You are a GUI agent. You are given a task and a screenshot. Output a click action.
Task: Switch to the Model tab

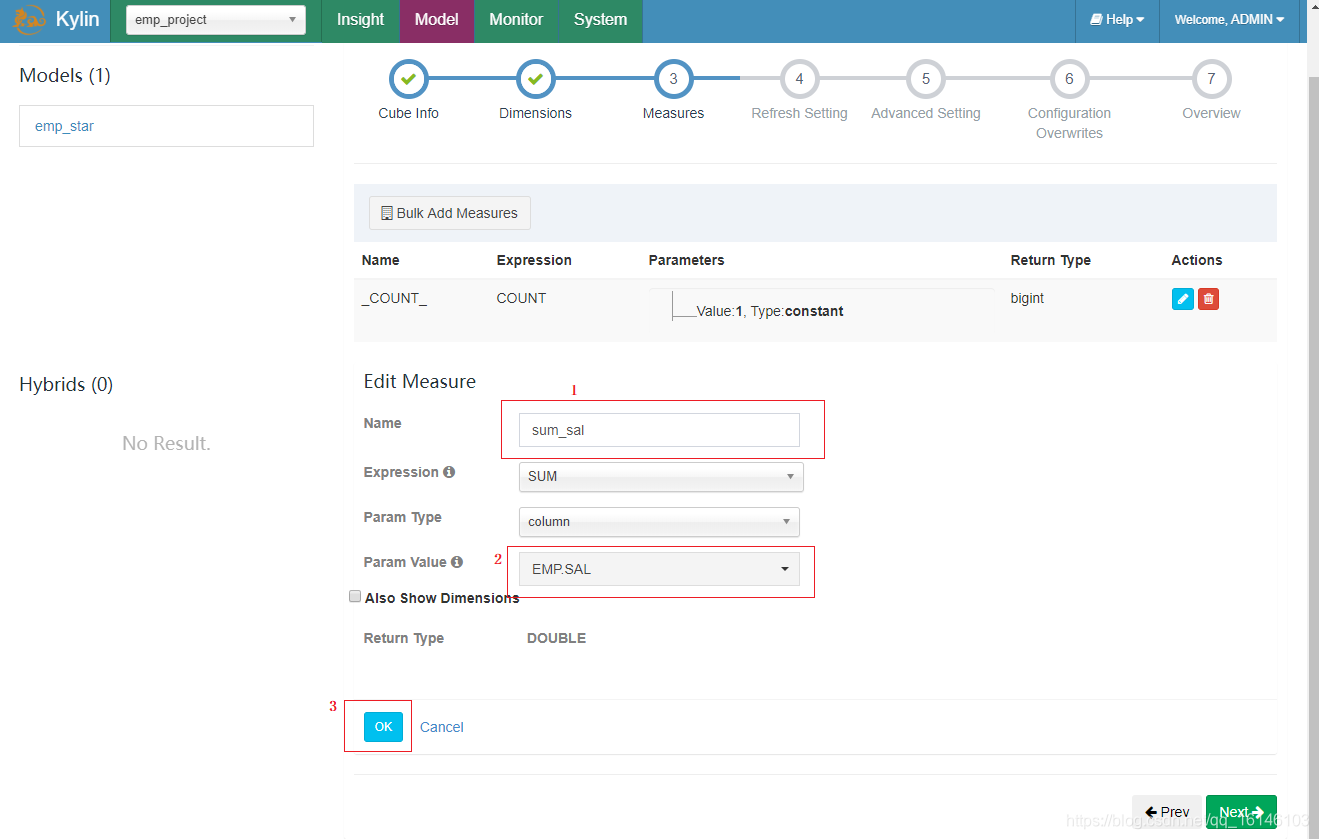[437, 20]
